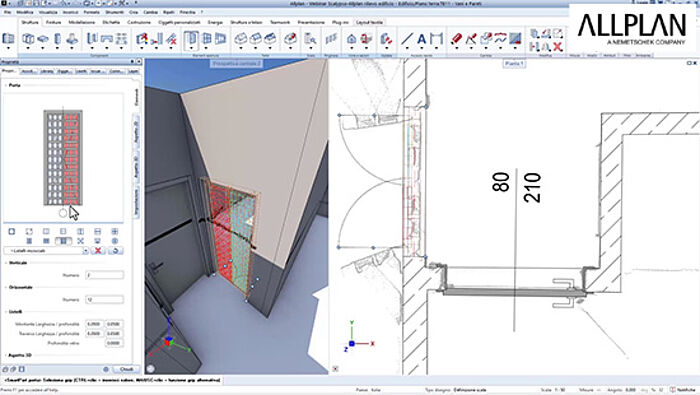The width and height of the screenshot is (700, 395).
Task: Click the Profondità vetro value field
Action: pos(114,343)
